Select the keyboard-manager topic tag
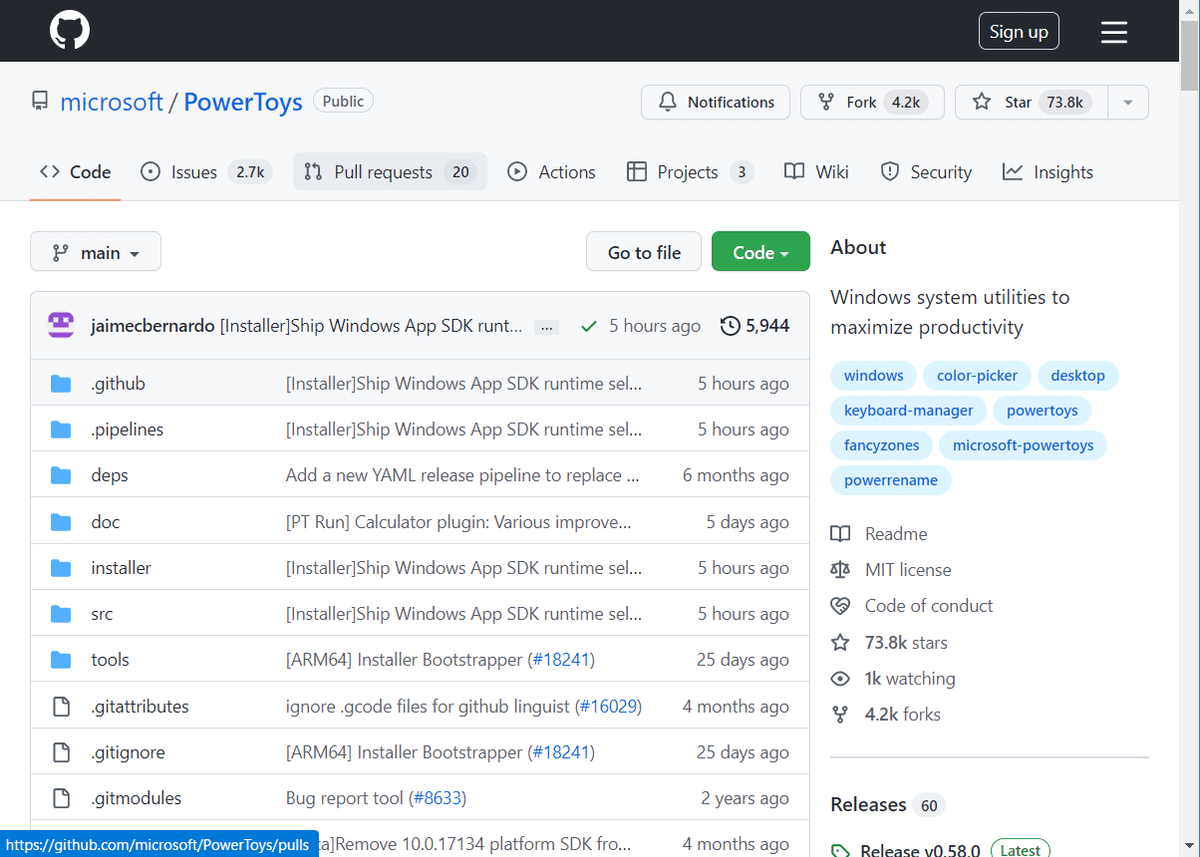Screen dimensions: 1200x857 pyautogui.click(x=908, y=411)
